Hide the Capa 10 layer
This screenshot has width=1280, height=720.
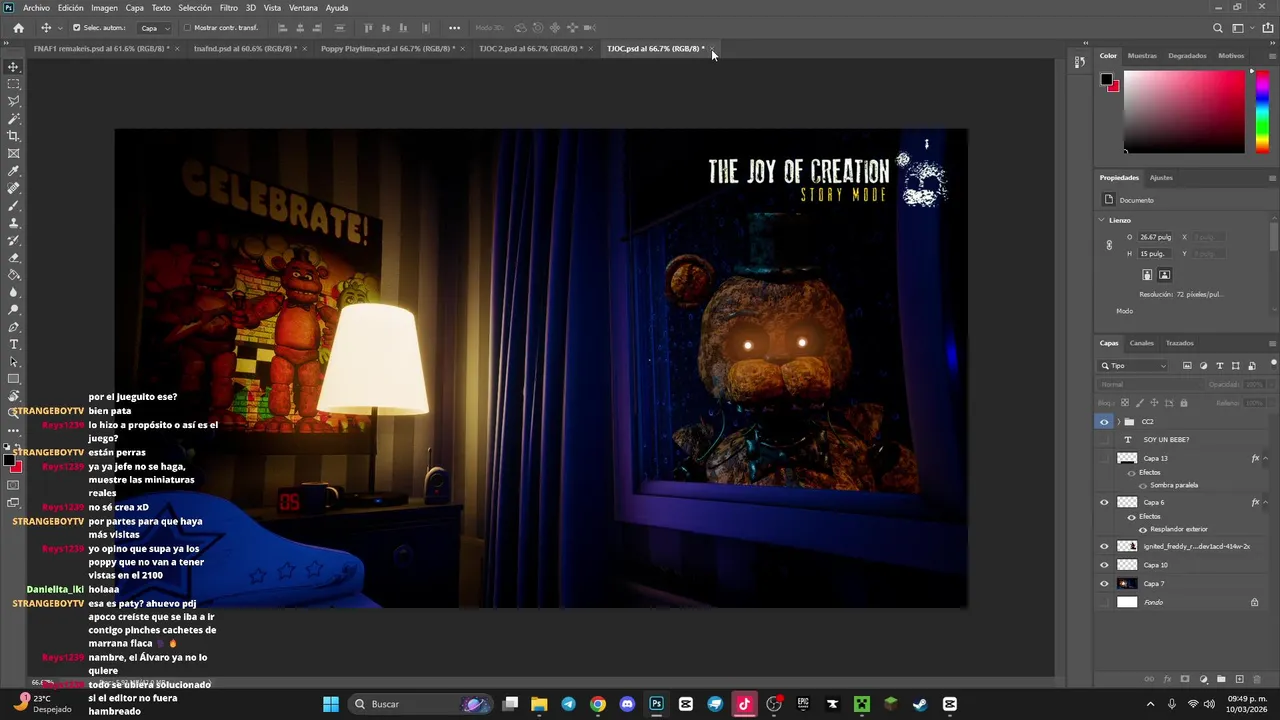coord(1104,565)
